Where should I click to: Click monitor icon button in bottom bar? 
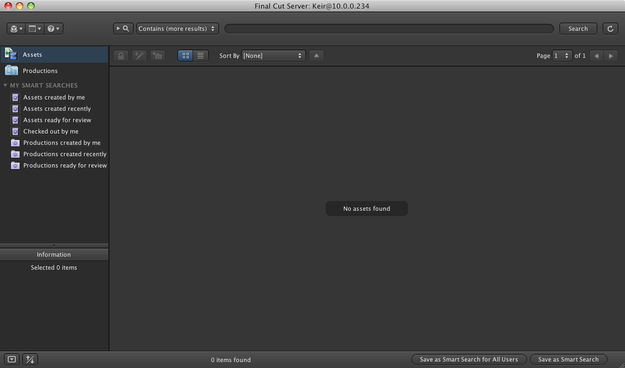click(x=12, y=359)
